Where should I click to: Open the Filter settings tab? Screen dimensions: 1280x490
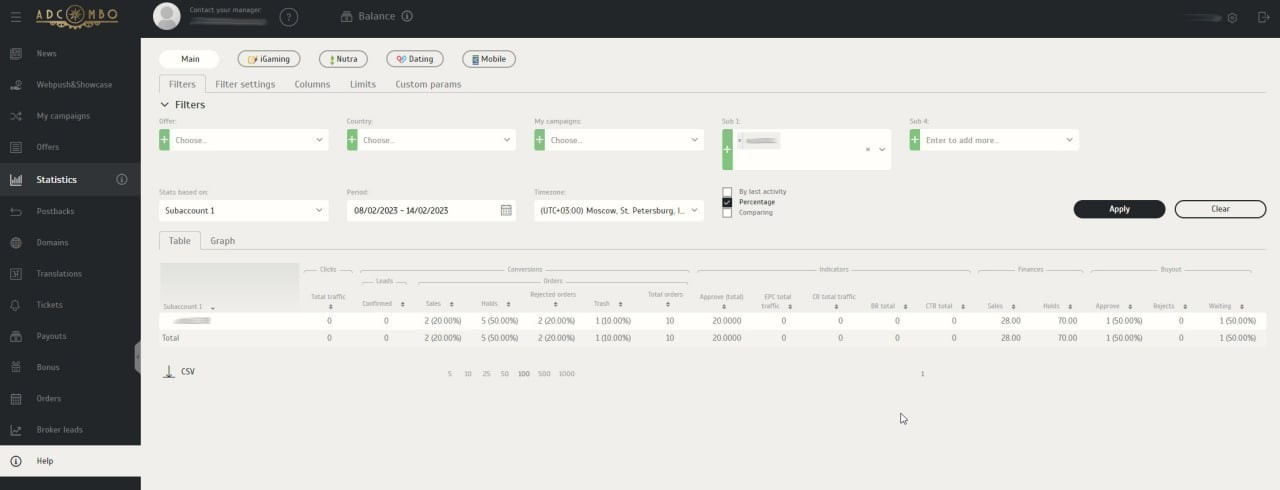pyautogui.click(x=245, y=84)
